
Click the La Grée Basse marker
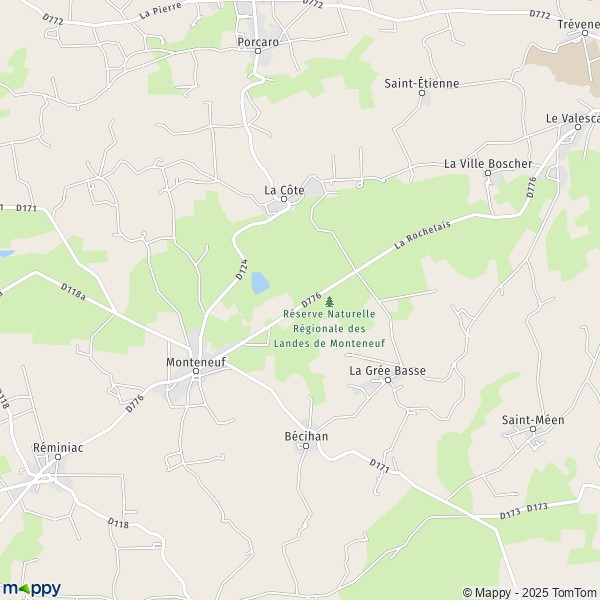pyautogui.click(x=388, y=380)
